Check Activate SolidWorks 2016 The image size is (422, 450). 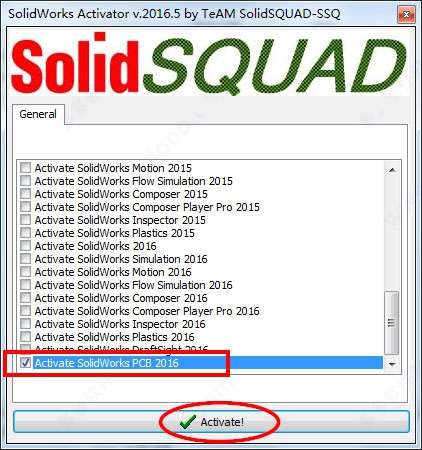[26, 246]
